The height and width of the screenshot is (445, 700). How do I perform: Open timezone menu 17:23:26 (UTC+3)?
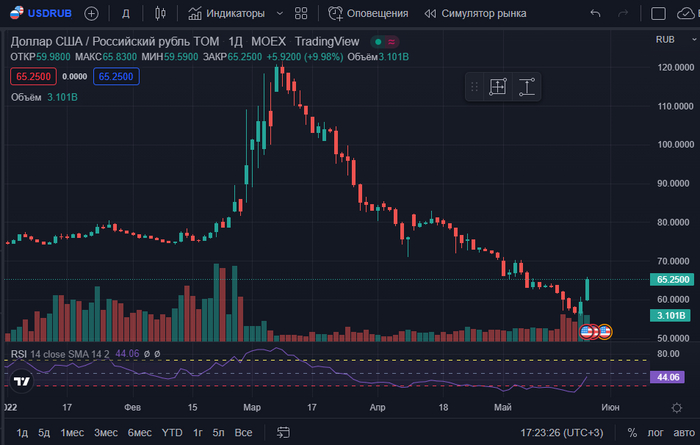562,433
